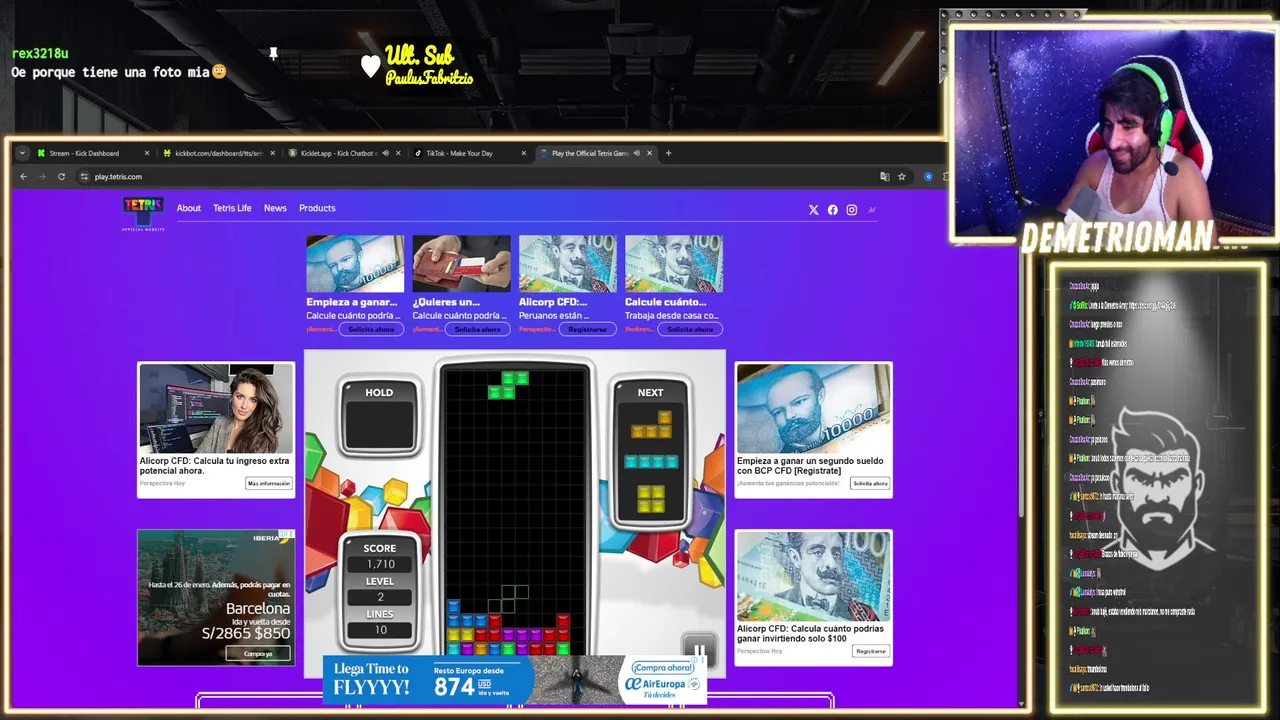Click the Barcelona text in Iberia ad
Screen dimensions: 1280x720
click(x=258, y=609)
